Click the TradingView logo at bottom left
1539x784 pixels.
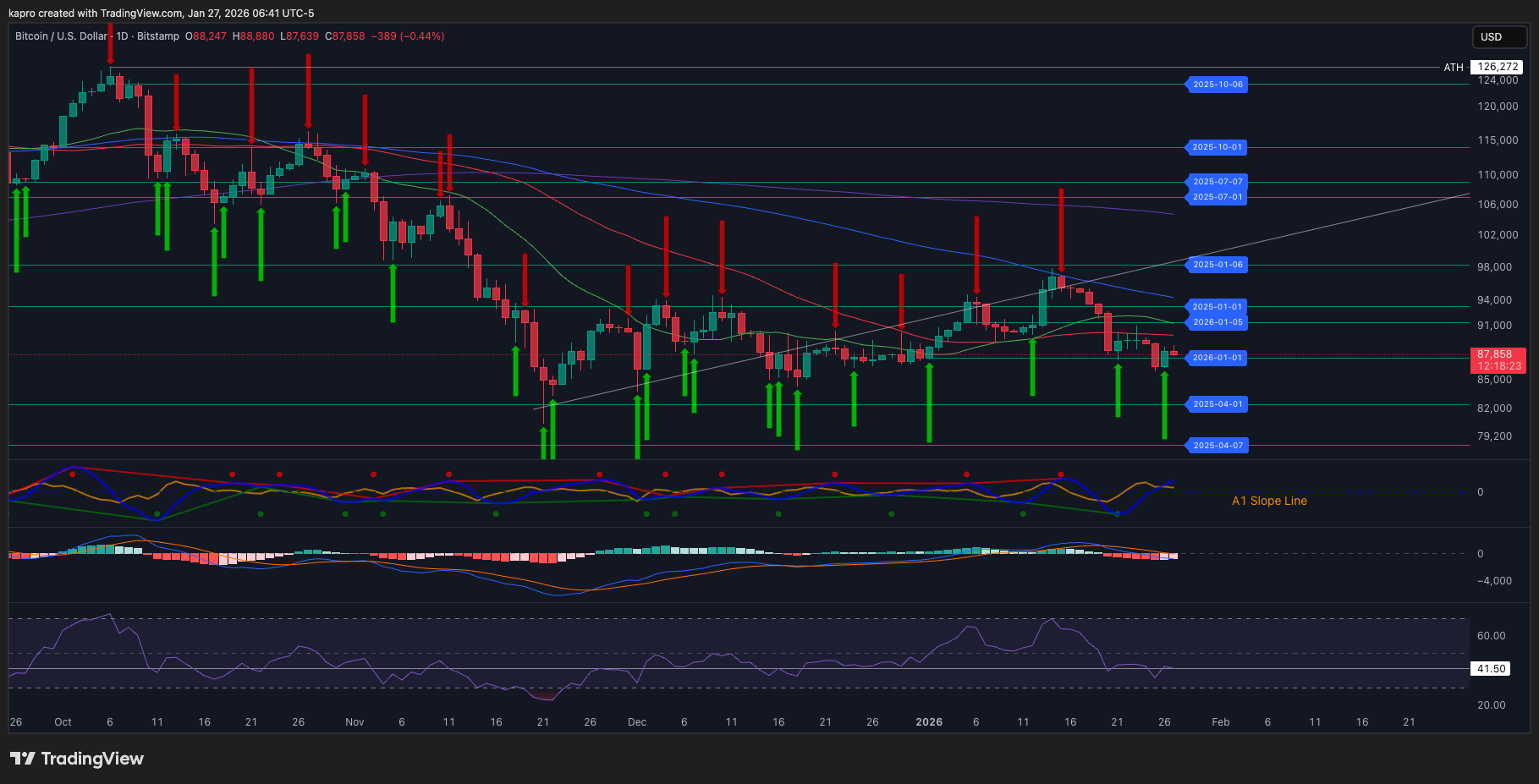point(77,759)
